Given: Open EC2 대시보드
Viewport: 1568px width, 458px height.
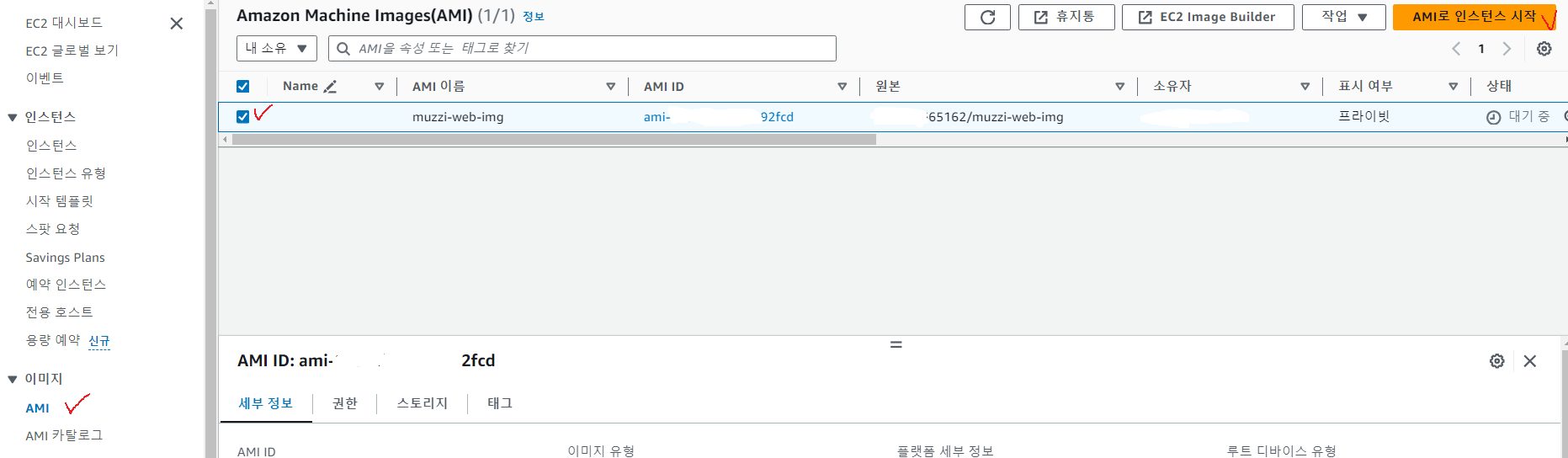Looking at the screenshot, I should [x=64, y=23].
